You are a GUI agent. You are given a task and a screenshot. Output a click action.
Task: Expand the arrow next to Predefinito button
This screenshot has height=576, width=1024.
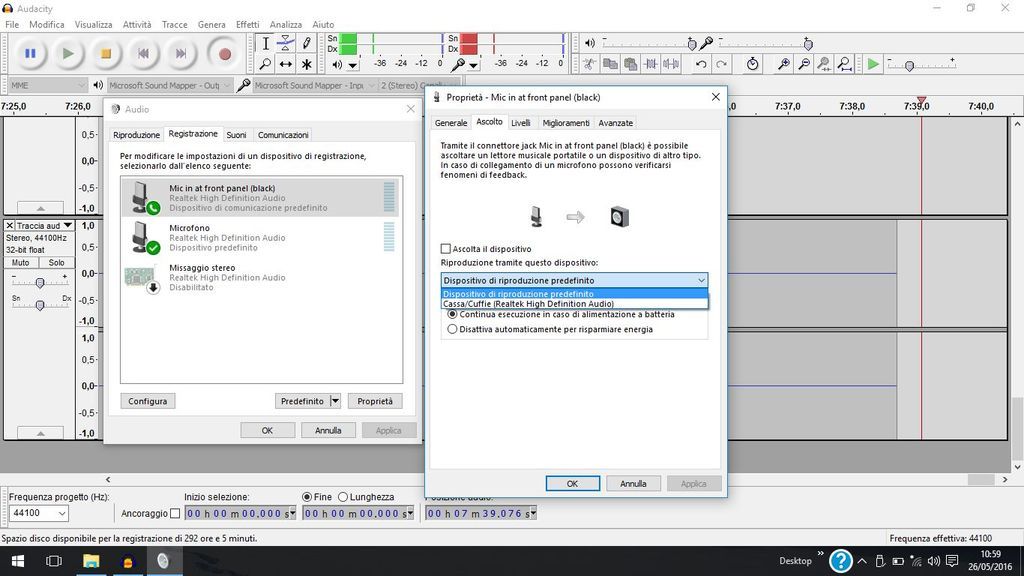[x=335, y=401]
